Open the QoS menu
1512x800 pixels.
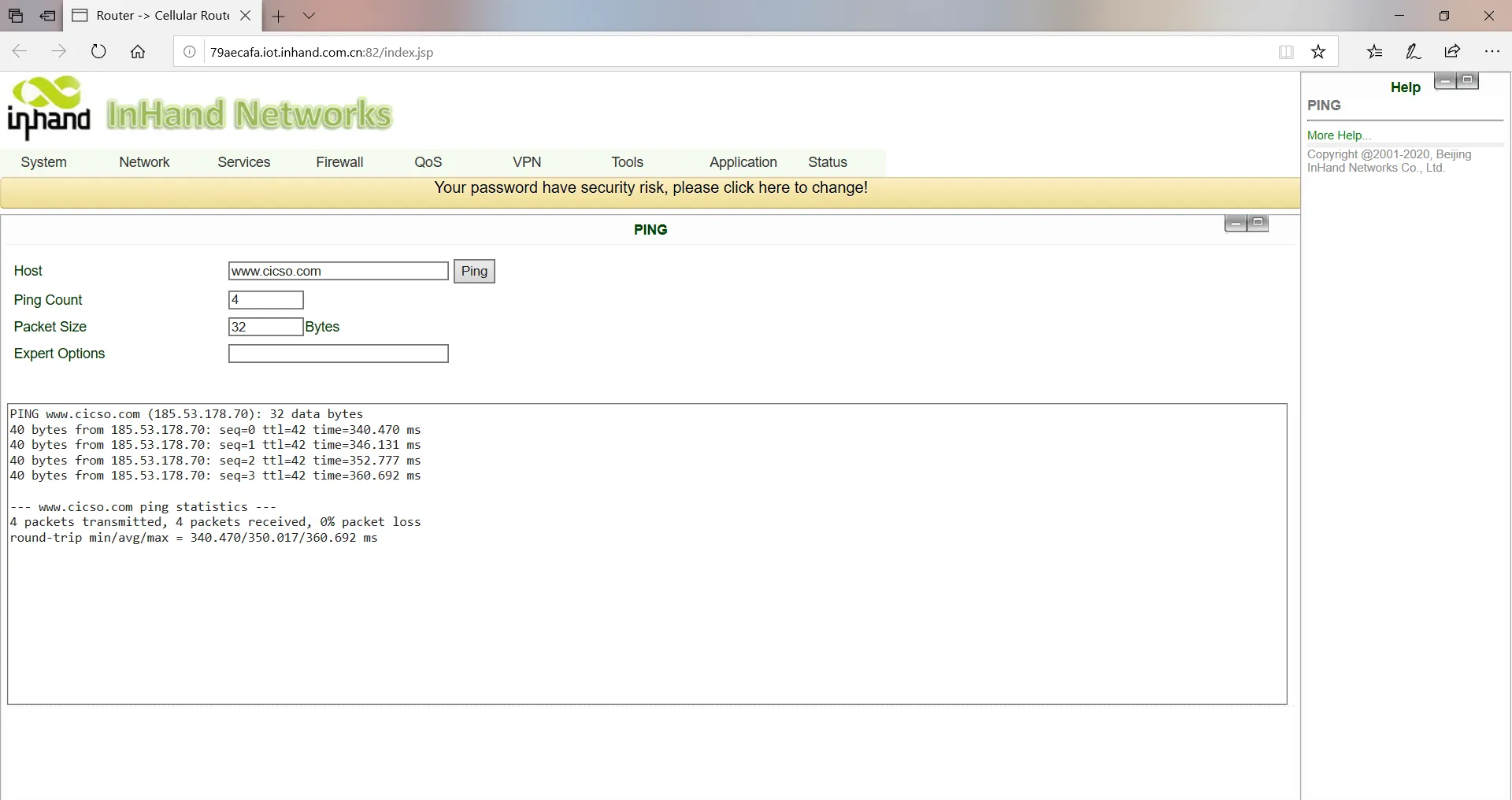click(428, 162)
